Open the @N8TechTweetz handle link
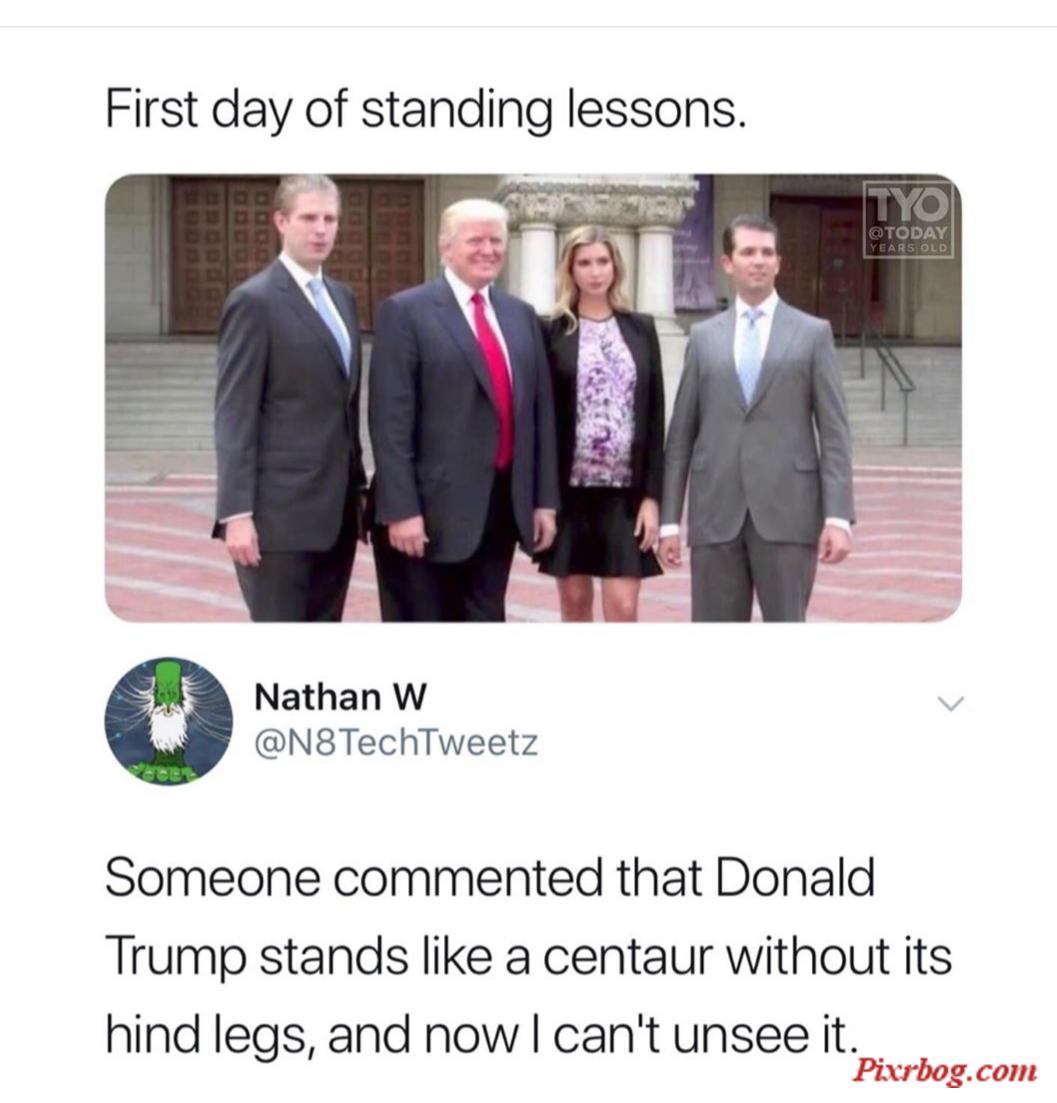Image resolution: width=1057 pixels, height=1103 pixels. click(x=396, y=743)
